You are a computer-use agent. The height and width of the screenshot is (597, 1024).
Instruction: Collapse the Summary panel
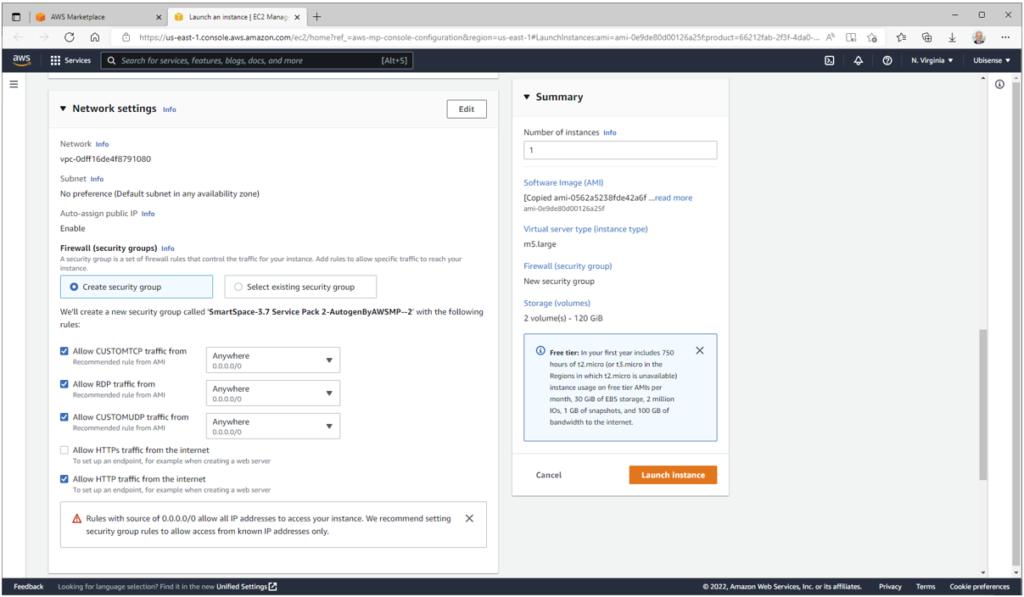527,97
